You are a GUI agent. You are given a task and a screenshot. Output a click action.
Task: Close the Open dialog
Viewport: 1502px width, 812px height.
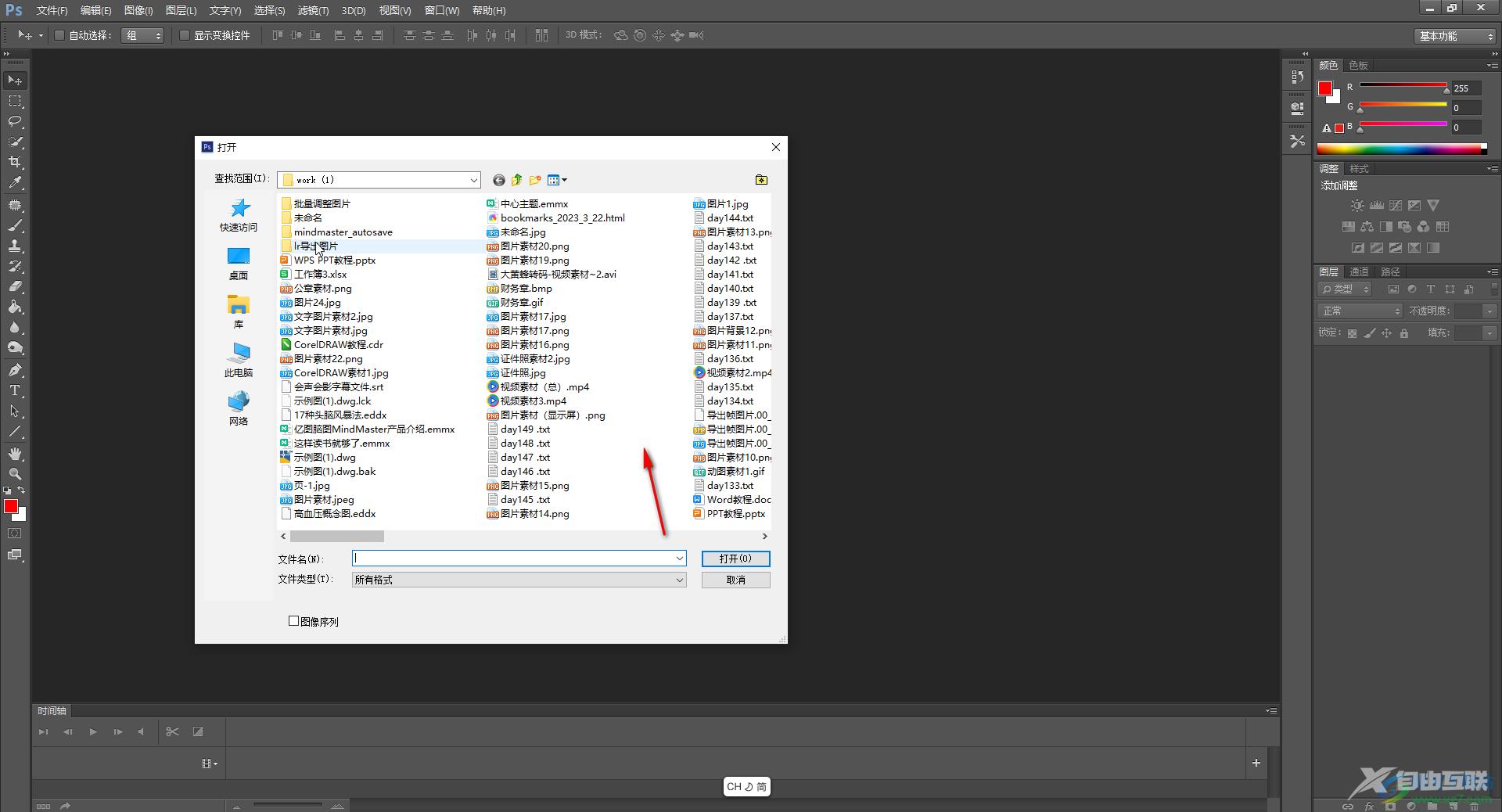775,147
